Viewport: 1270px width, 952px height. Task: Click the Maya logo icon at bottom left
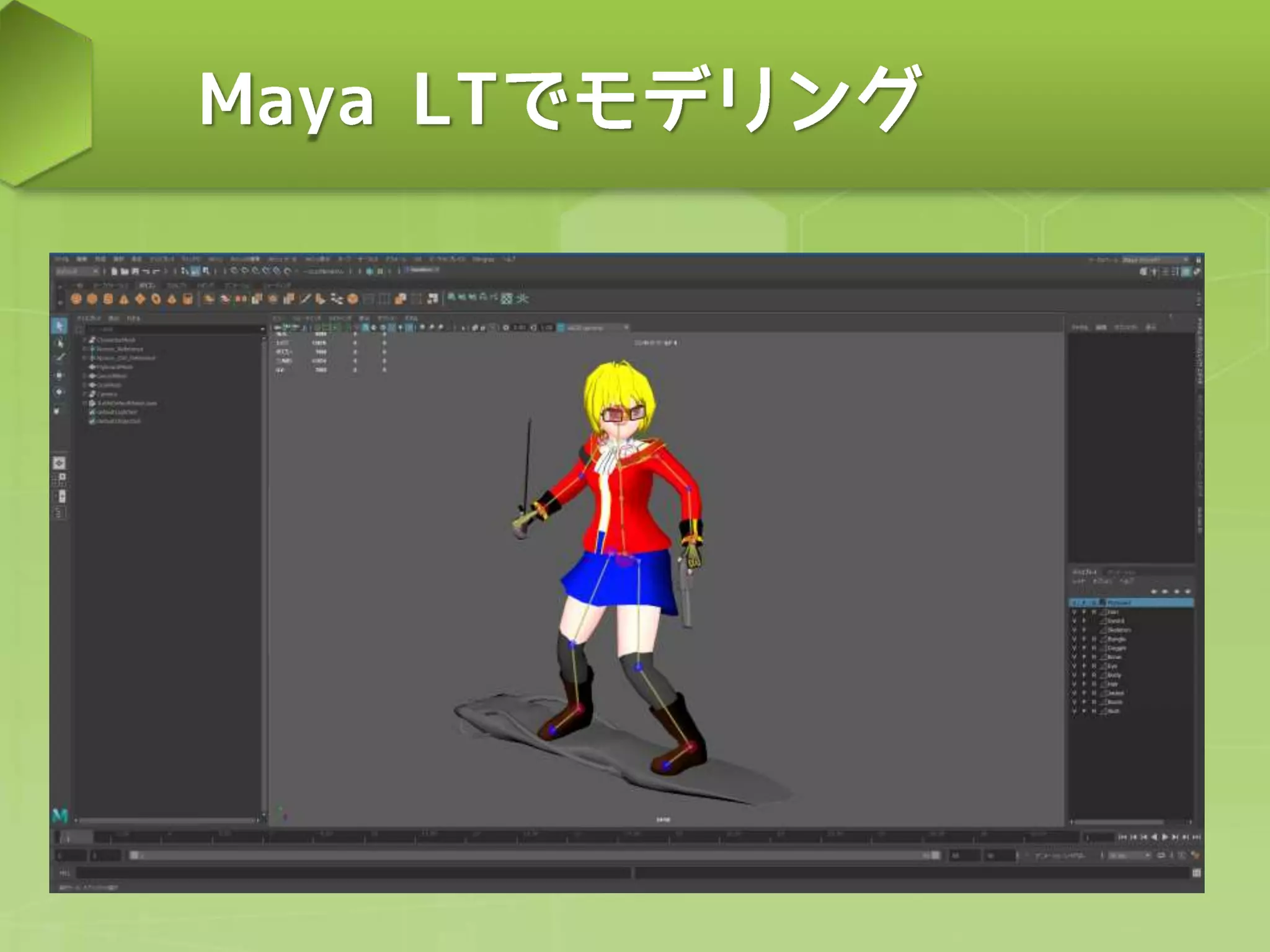[x=60, y=815]
